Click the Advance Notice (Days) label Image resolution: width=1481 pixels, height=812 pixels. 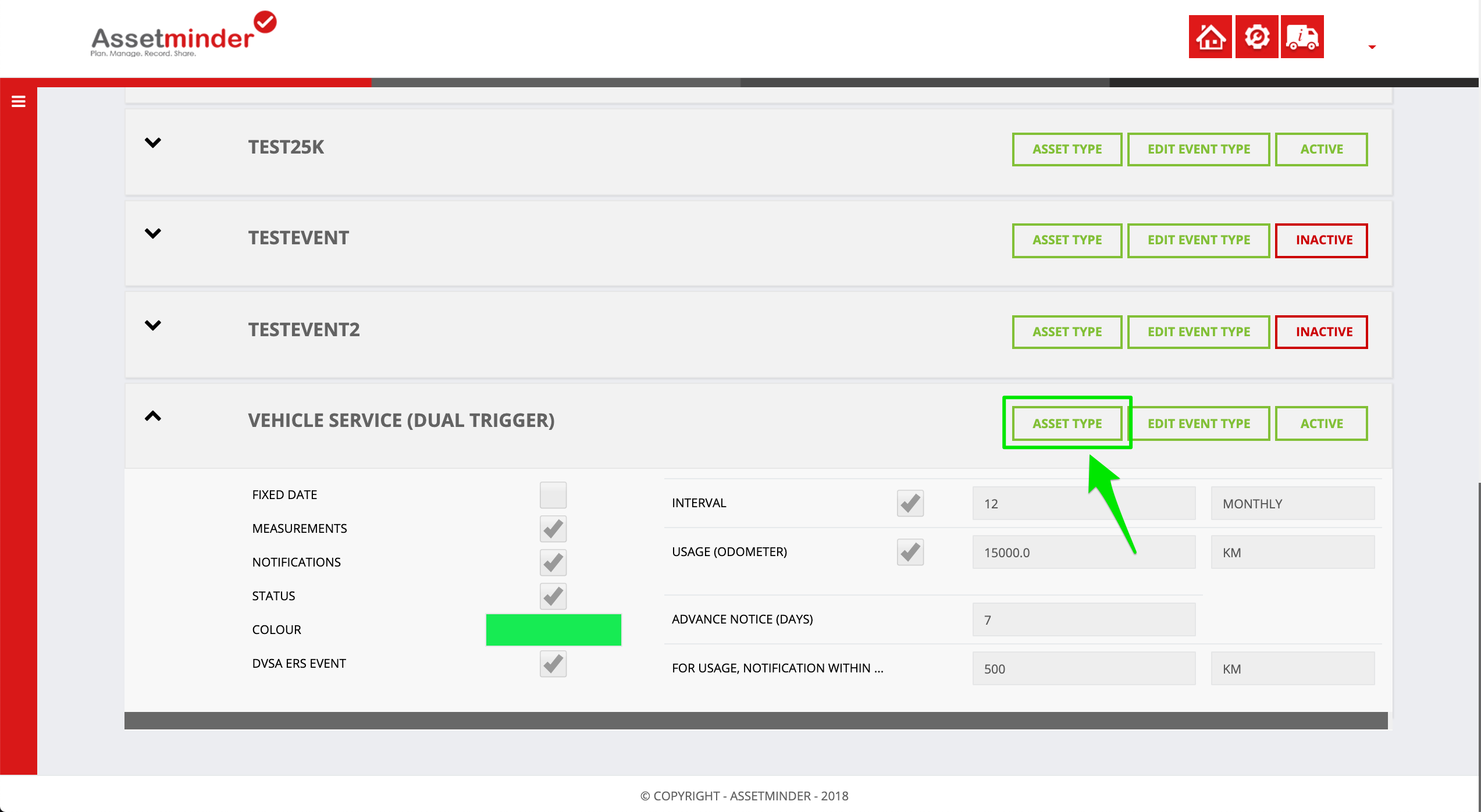coord(742,619)
